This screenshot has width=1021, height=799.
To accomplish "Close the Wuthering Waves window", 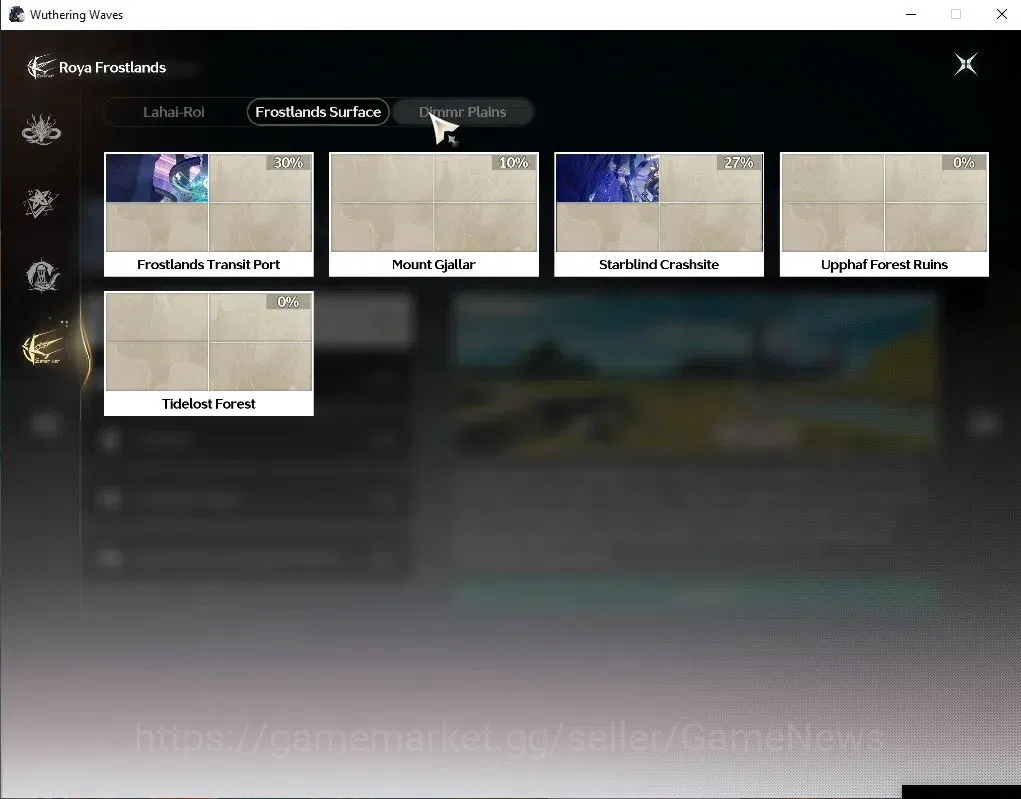I will click(x=1001, y=14).
